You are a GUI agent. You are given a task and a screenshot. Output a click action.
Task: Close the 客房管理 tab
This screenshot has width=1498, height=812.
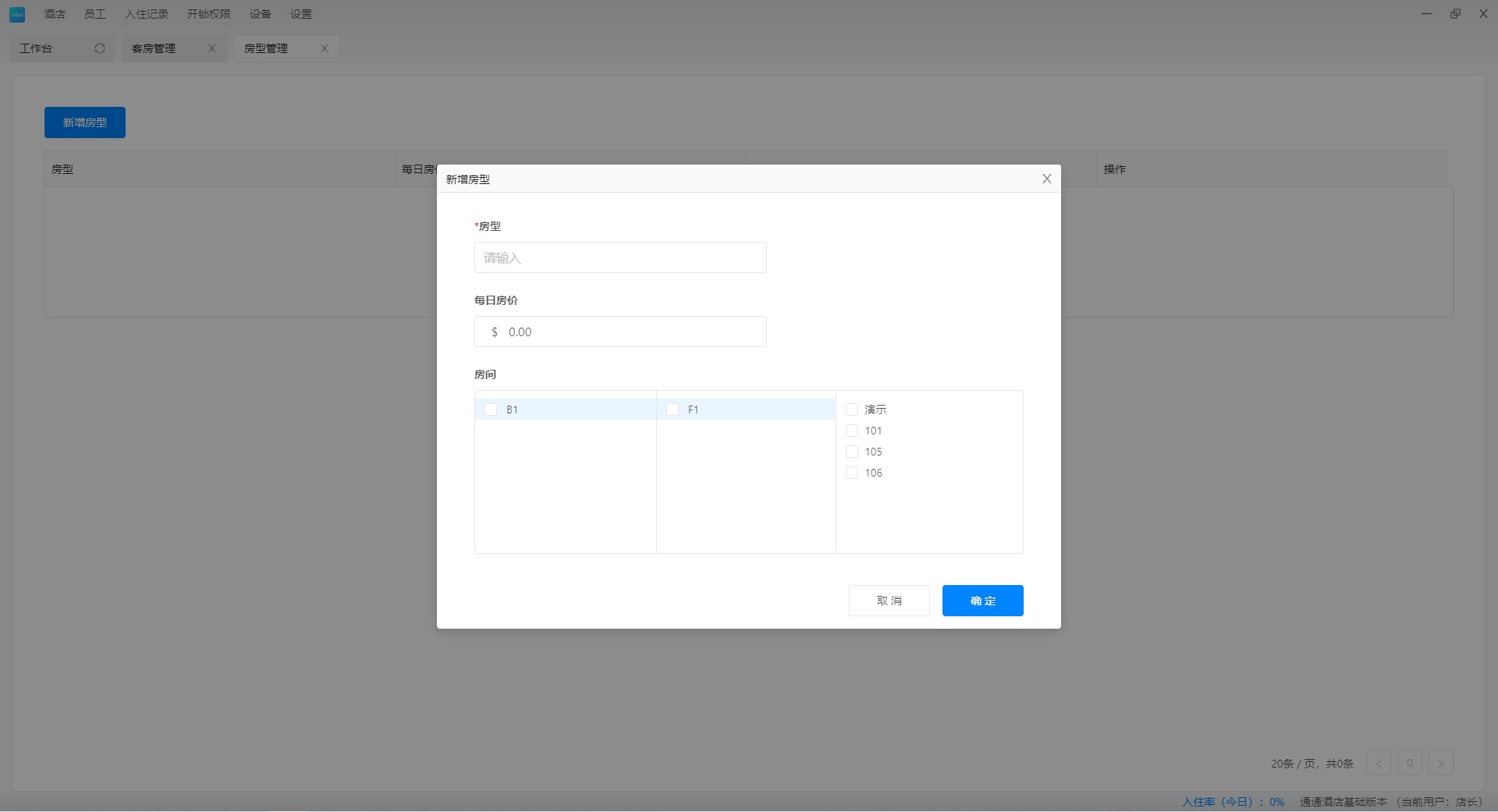[212, 48]
